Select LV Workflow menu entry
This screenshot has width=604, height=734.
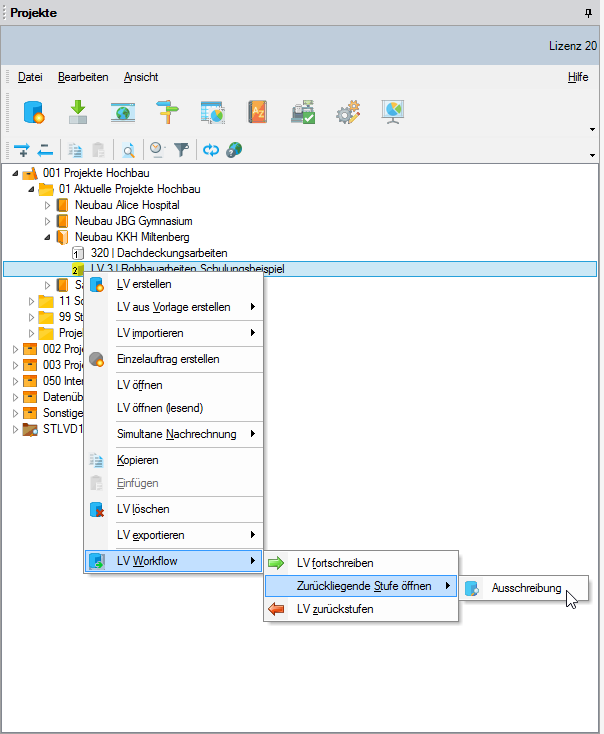coord(174,561)
